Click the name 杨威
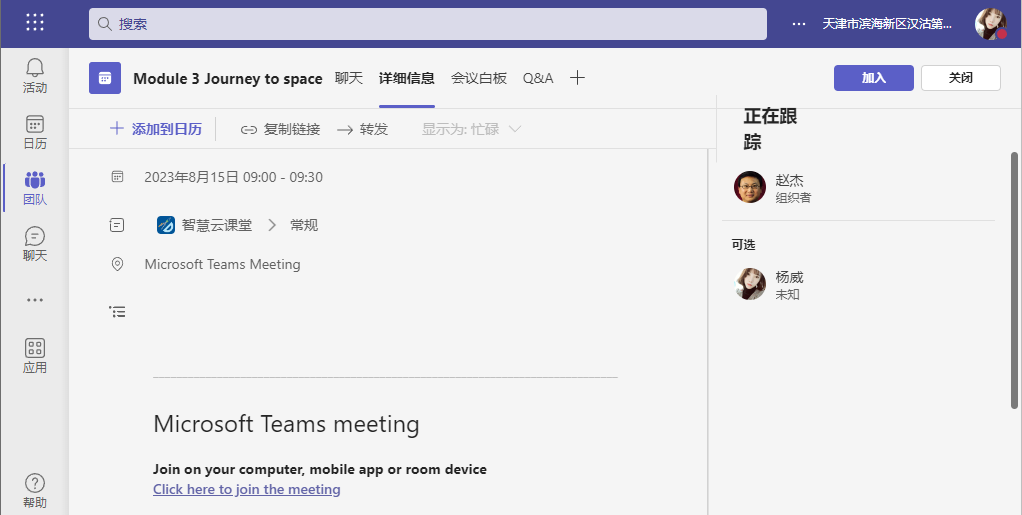The width and height of the screenshot is (1022, 515). pyautogui.click(x=789, y=277)
